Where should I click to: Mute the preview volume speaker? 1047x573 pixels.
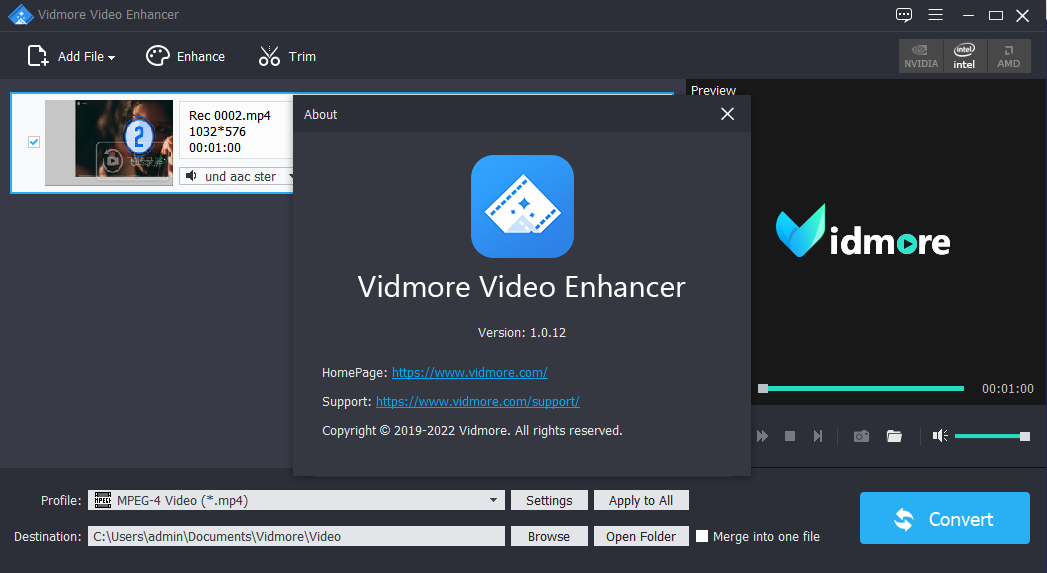pyautogui.click(x=940, y=436)
